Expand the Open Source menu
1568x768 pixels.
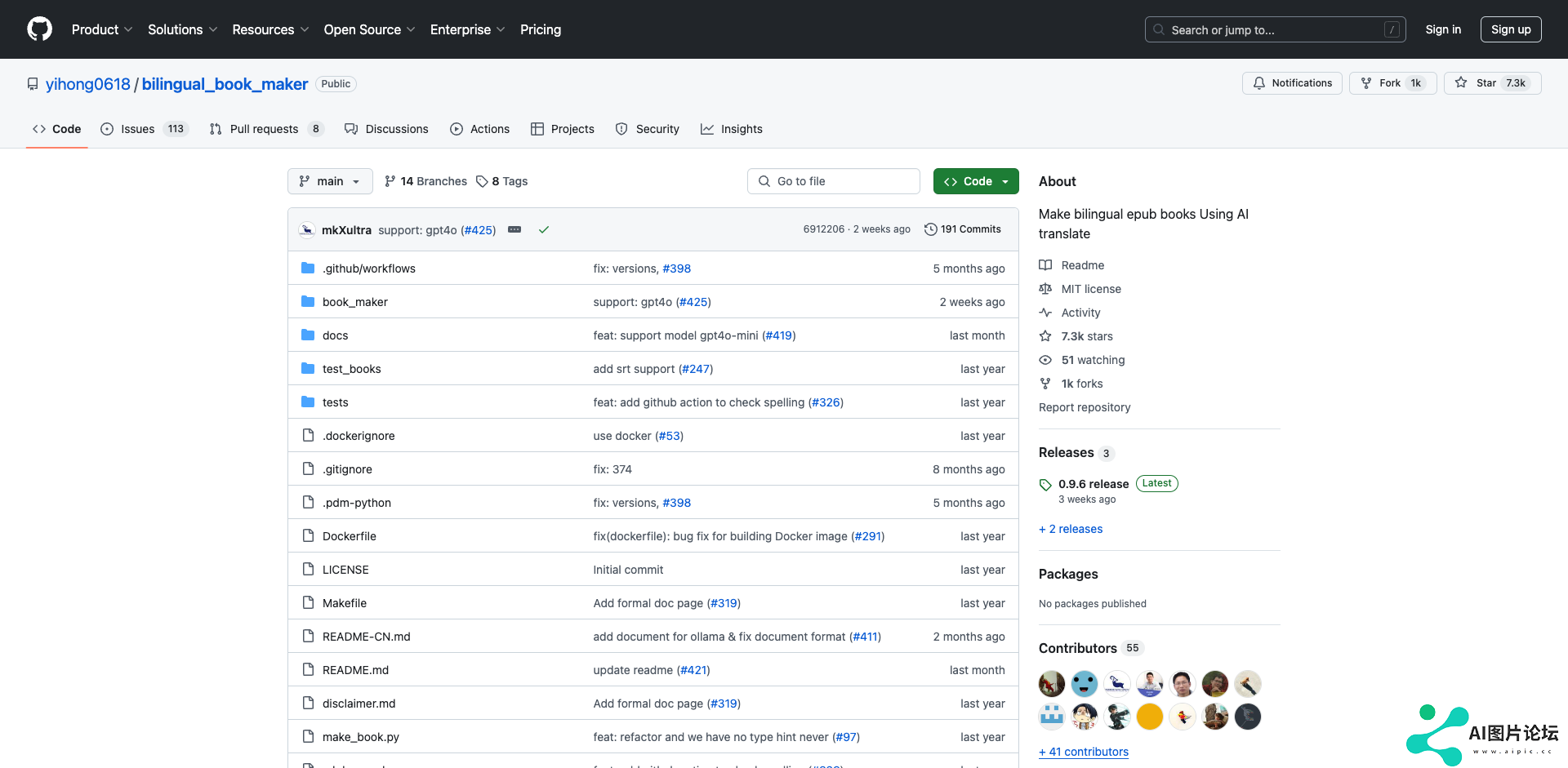(x=369, y=29)
